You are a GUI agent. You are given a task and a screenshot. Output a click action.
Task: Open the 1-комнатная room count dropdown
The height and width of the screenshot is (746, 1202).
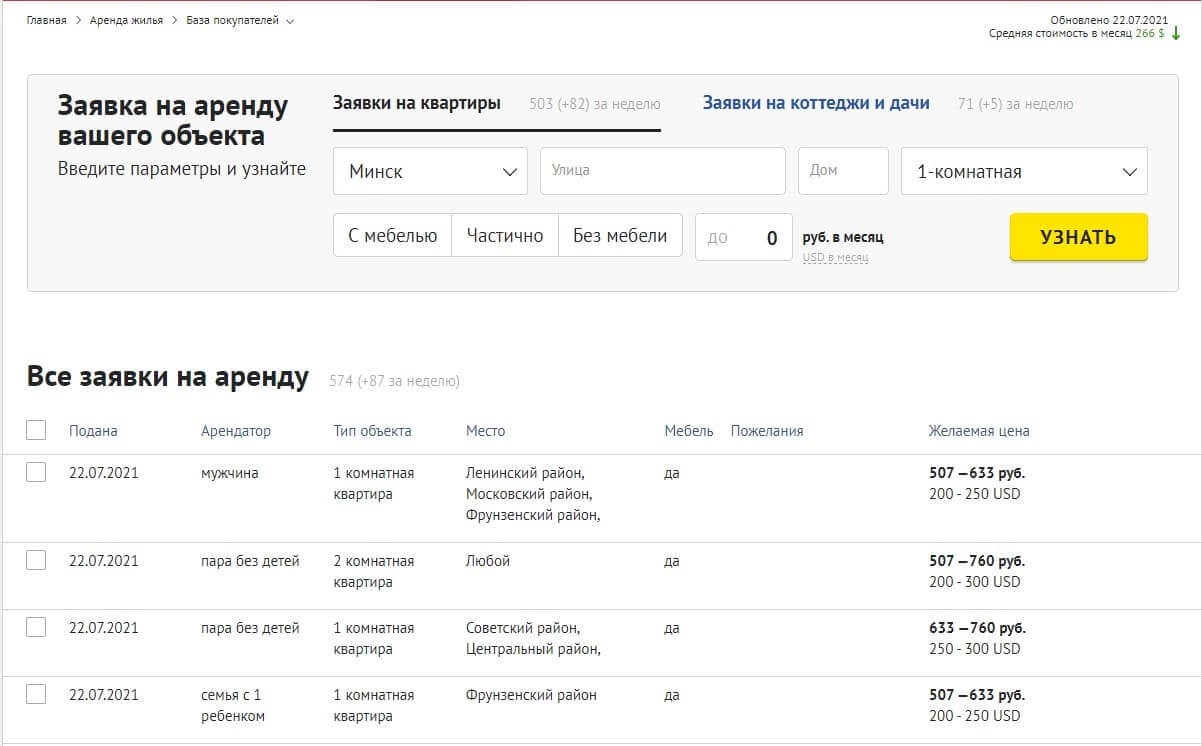1024,171
